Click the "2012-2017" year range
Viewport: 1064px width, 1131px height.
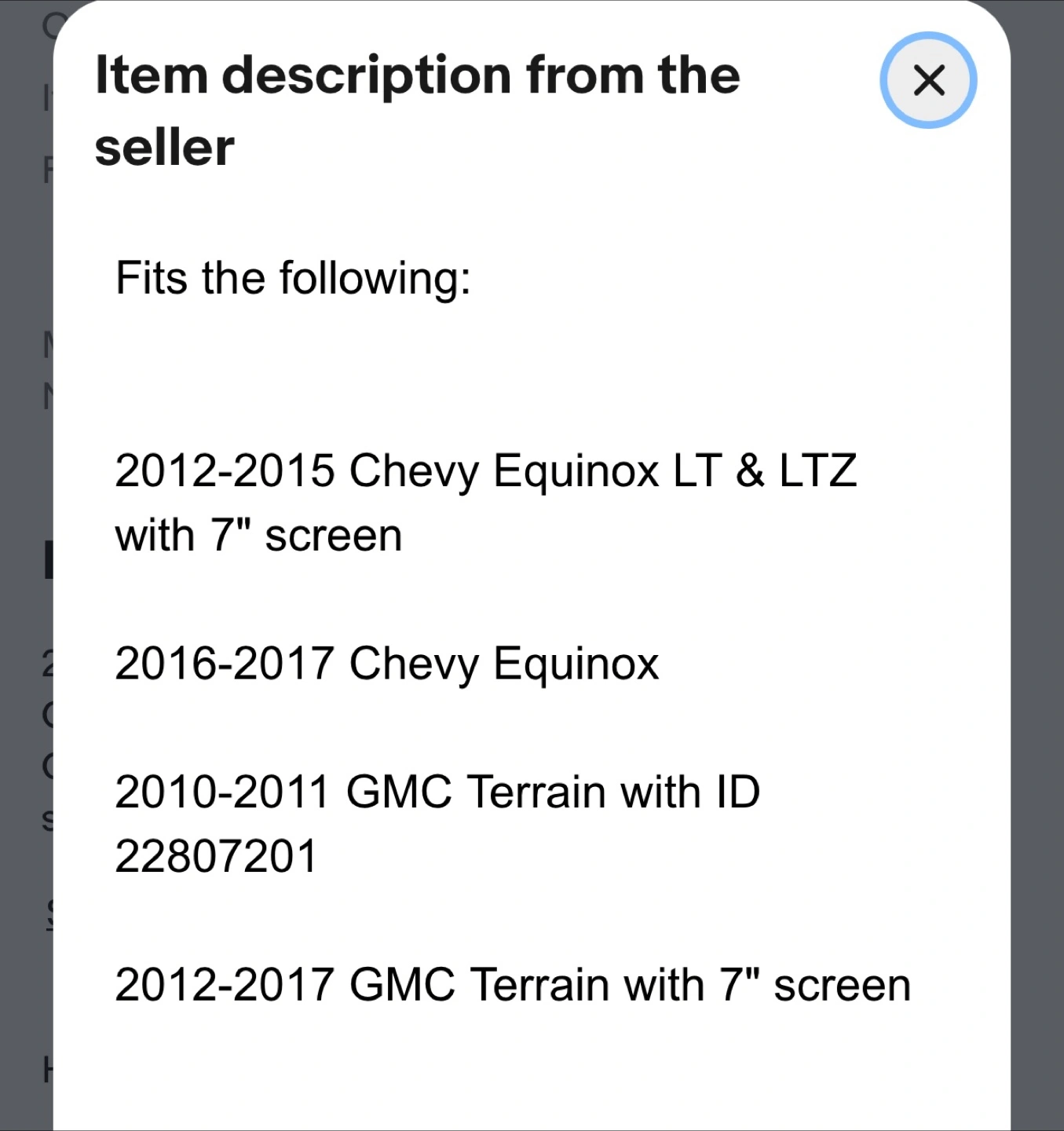pyautogui.click(x=225, y=985)
